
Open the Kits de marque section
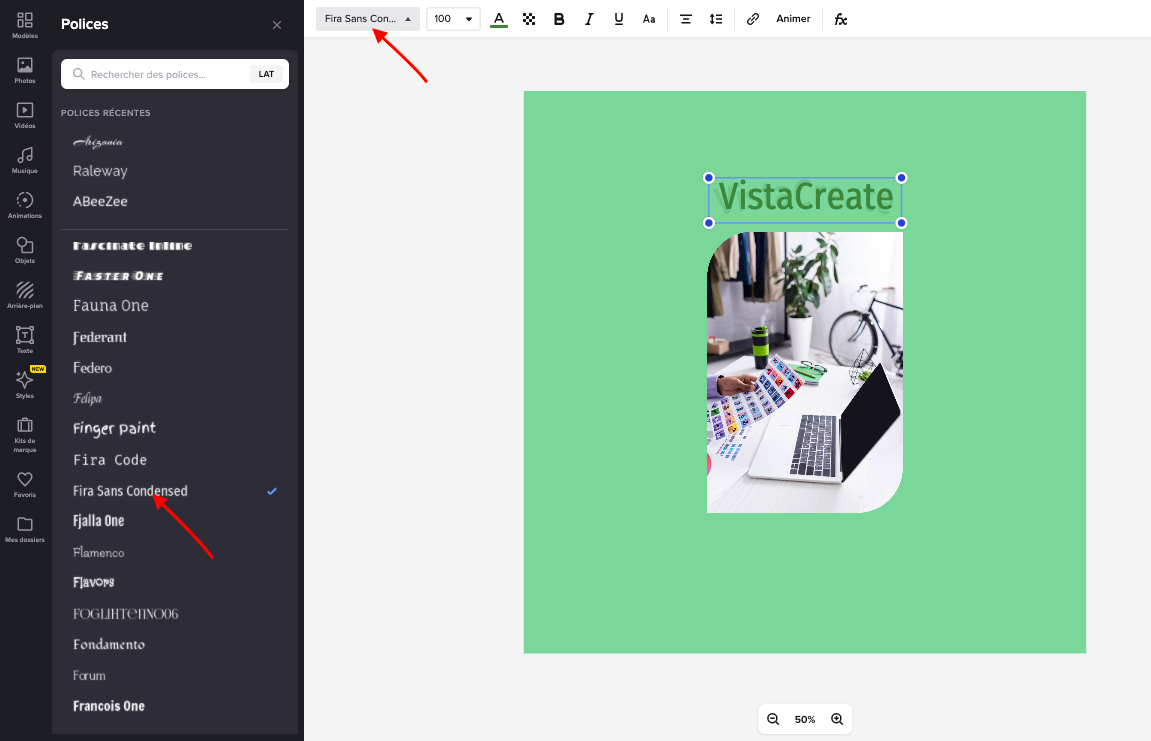pos(25,435)
